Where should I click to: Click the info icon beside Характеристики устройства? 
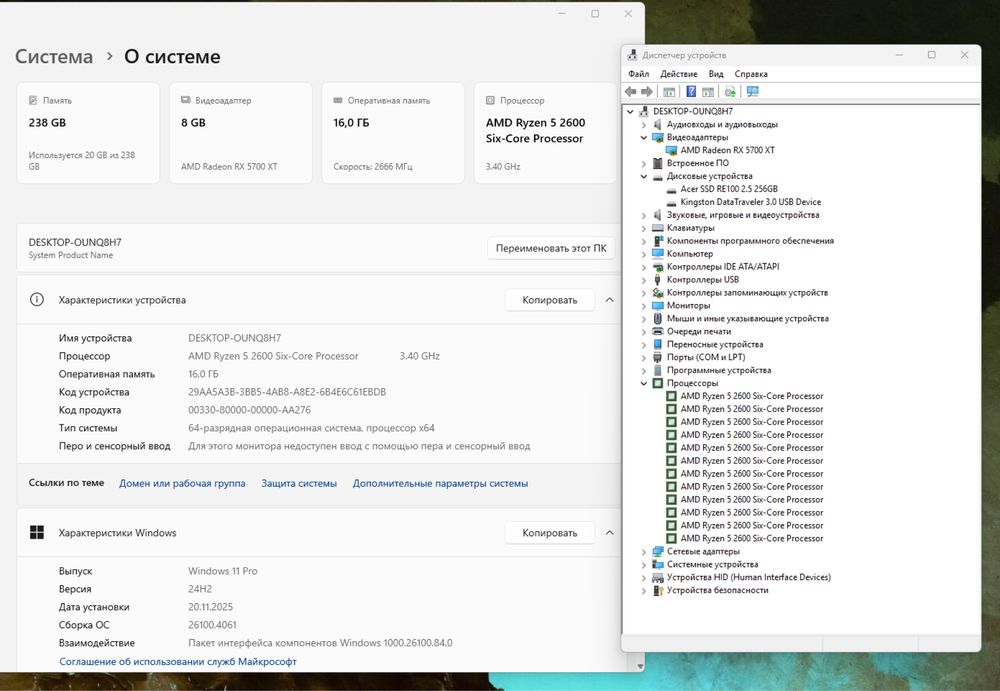[x=37, y=299]
